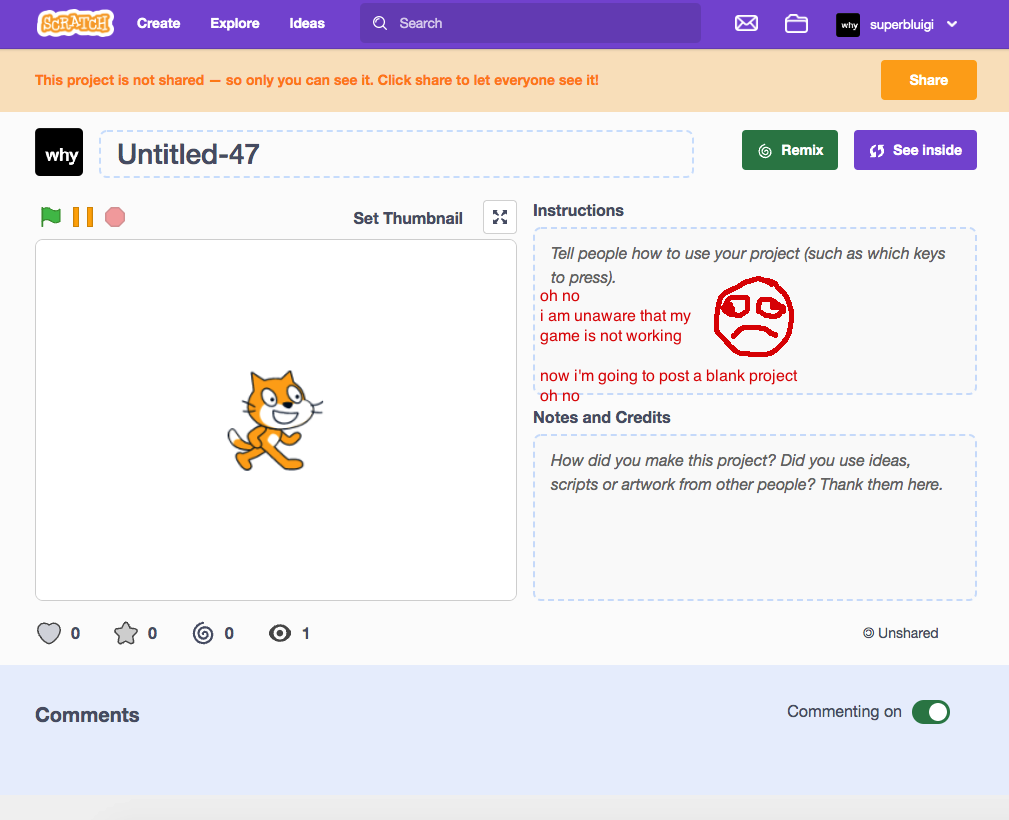The height and width of the screenshot is (820, 1009).
Task: Edit the Notes and Credits text box
Action: click(755, 517)
